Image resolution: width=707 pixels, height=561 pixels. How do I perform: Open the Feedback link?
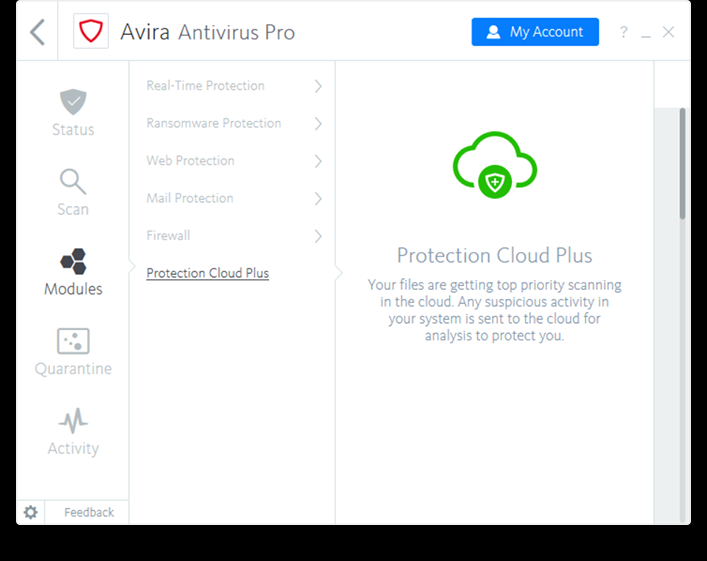coord(89,512)
